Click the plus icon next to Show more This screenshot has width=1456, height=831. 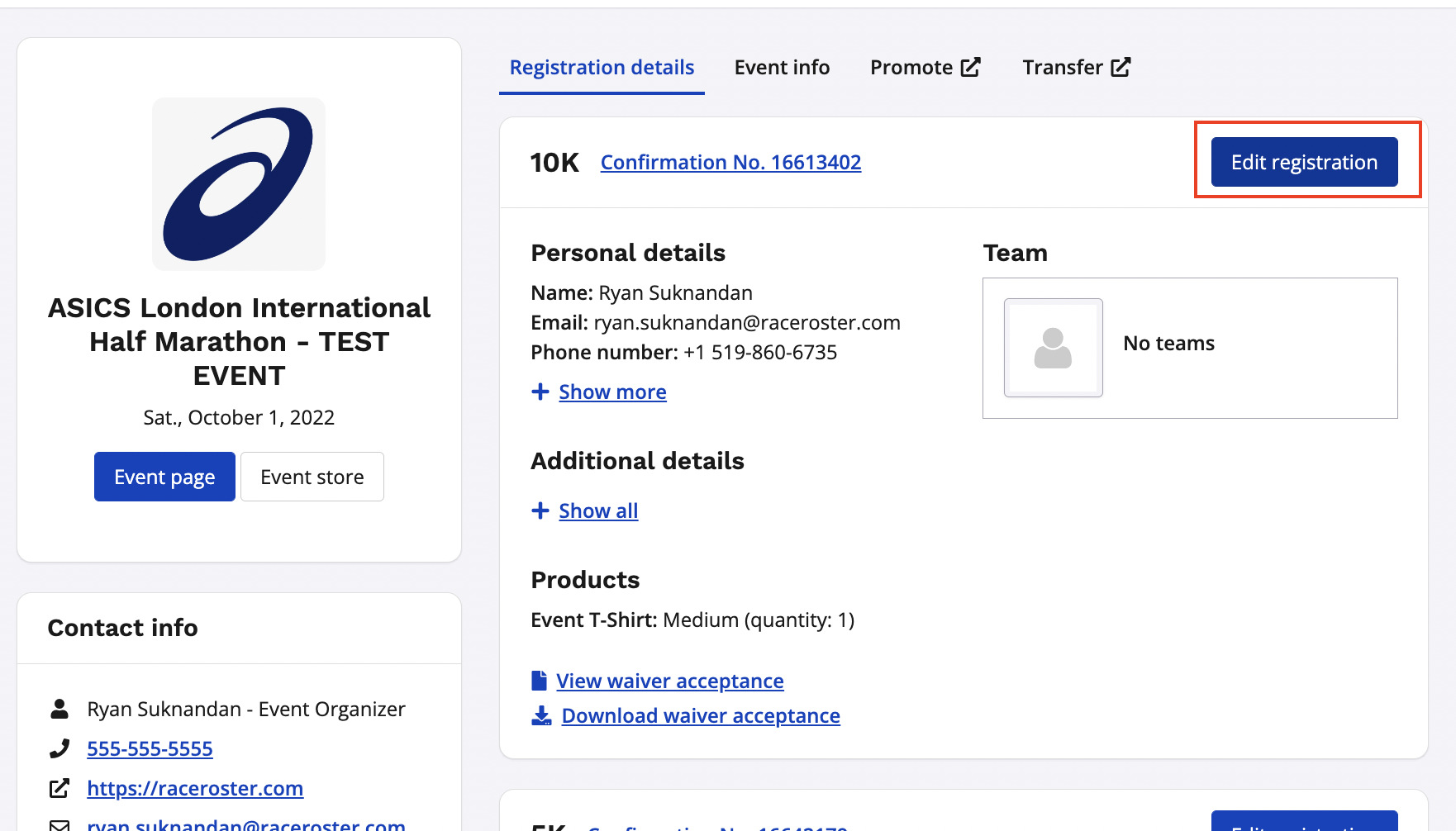[x=540, y=392]
